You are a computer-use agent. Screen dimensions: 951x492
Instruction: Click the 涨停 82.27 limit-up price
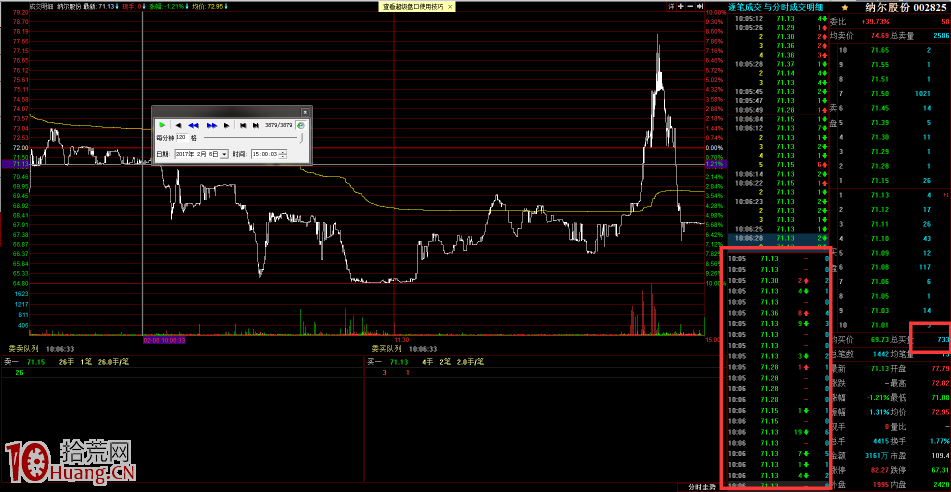click(878, 469)
